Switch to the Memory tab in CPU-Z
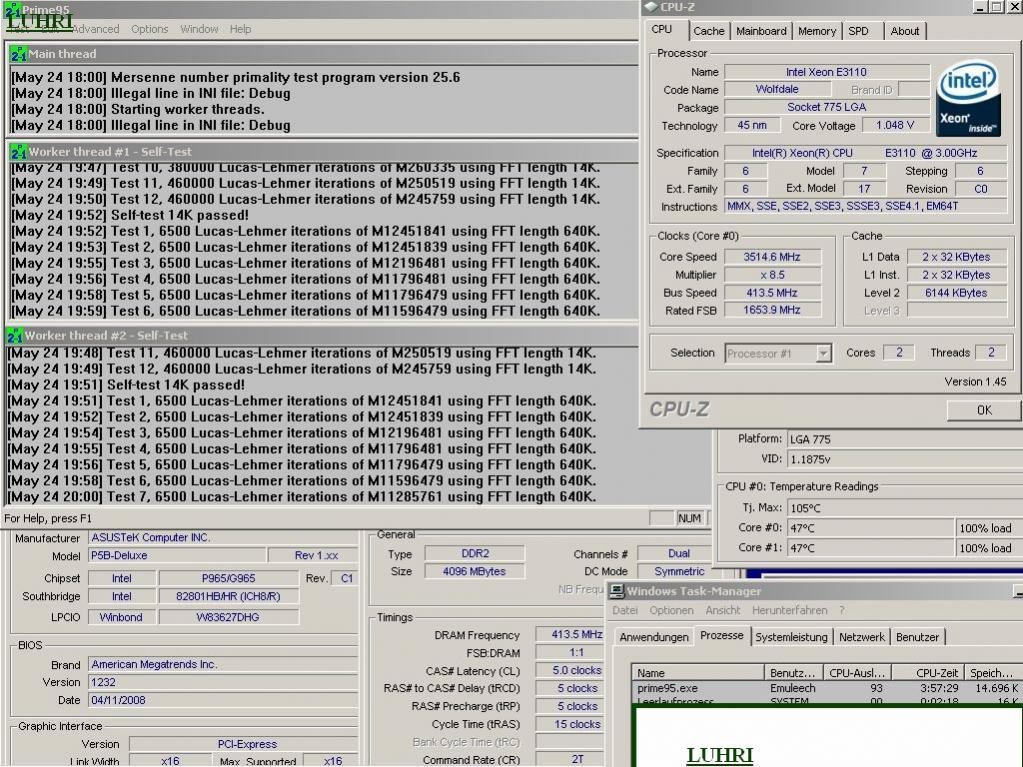Viewport: 1023px width, 767px height. click(x=817, y=31)
